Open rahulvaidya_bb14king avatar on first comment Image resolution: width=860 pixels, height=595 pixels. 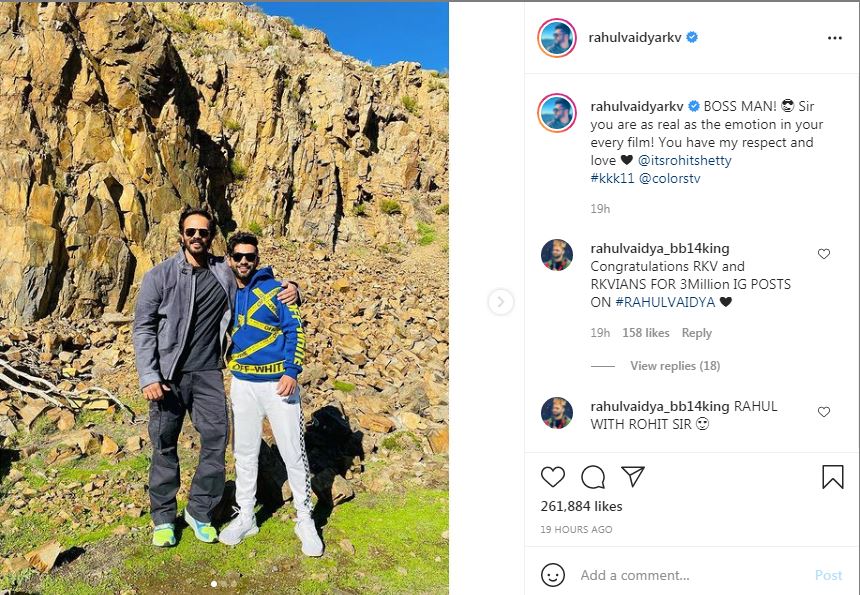[557, 255]
